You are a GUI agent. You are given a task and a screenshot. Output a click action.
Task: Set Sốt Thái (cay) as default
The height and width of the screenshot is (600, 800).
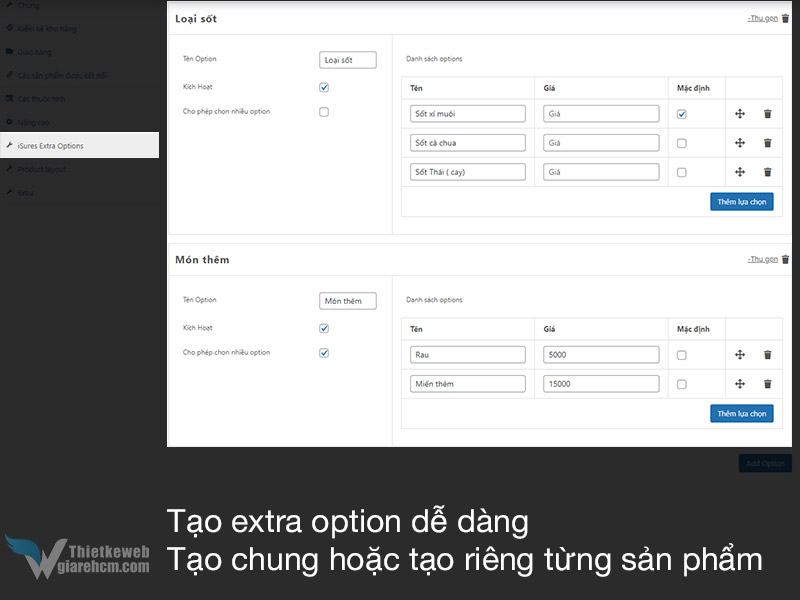point(682,172)
